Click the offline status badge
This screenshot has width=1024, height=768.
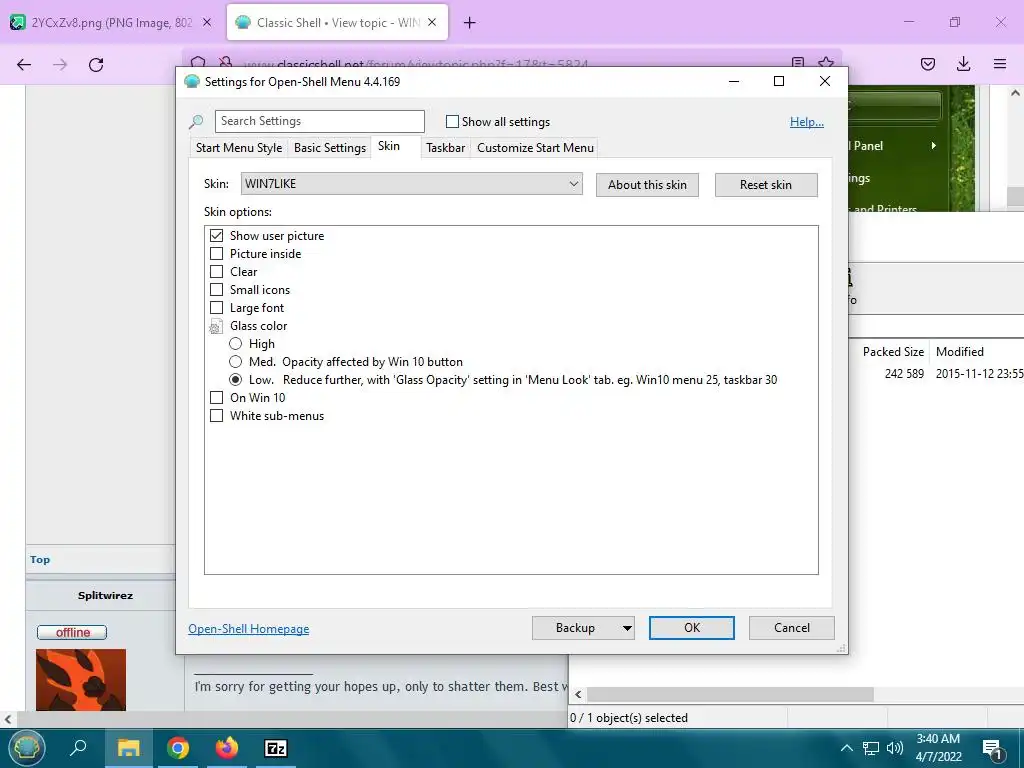point(72,632)
